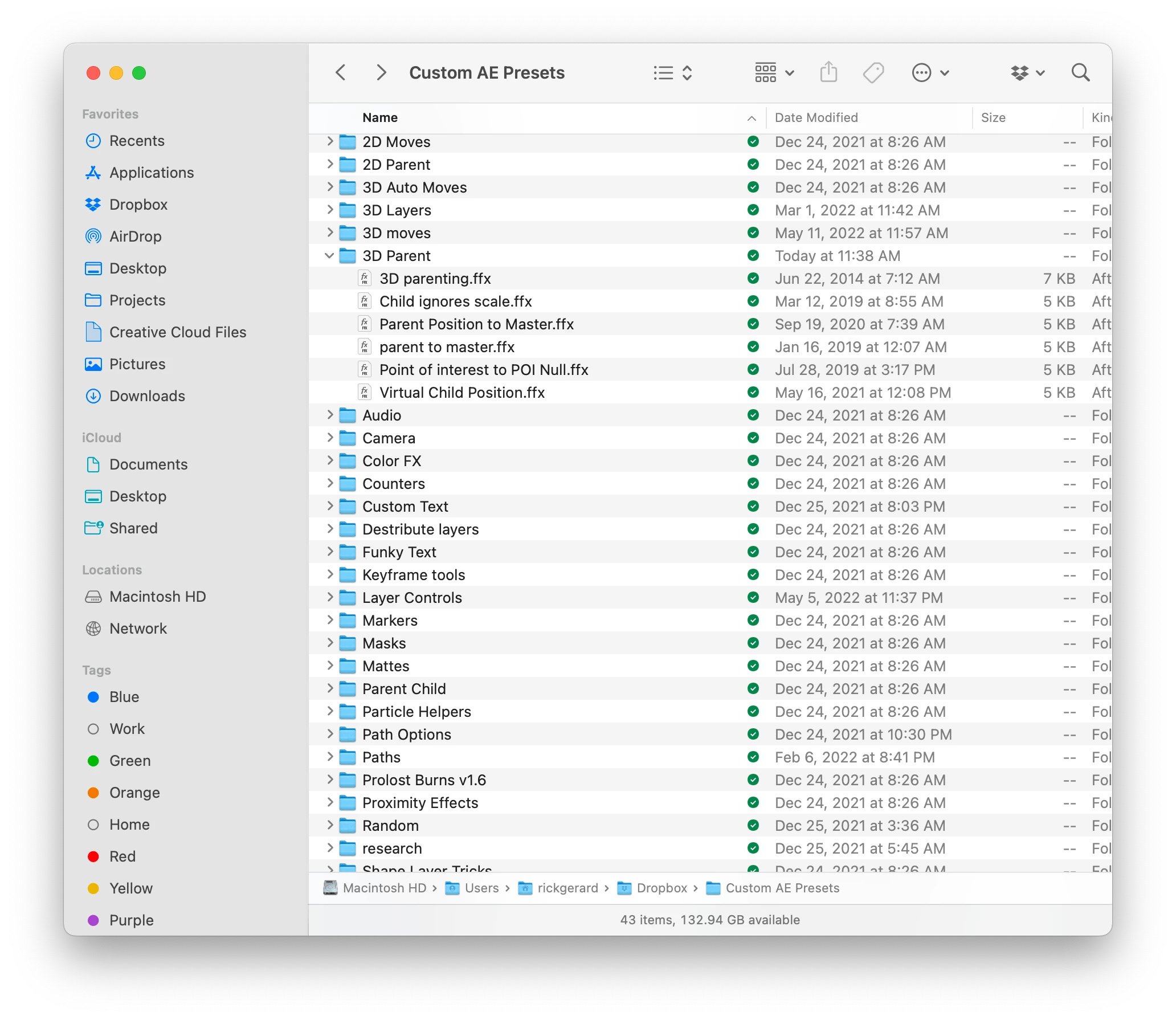The height and width of the screenshot is (1020, 1176).
Task: Collapse the 3D Parent folder
Action: pyautogui.click(x=329, y=256)
